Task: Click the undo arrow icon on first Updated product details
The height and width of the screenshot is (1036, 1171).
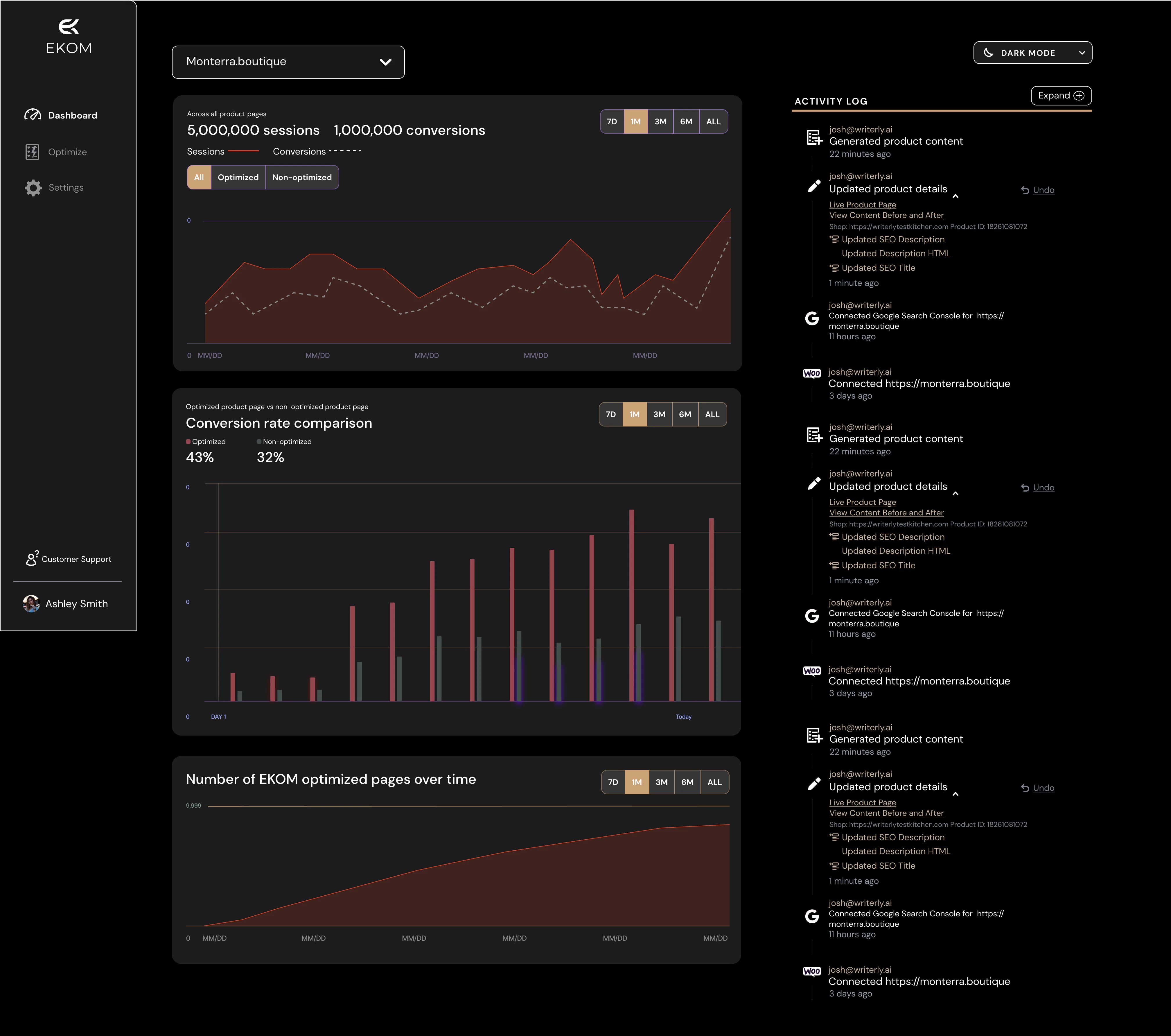Action: 1025,190
